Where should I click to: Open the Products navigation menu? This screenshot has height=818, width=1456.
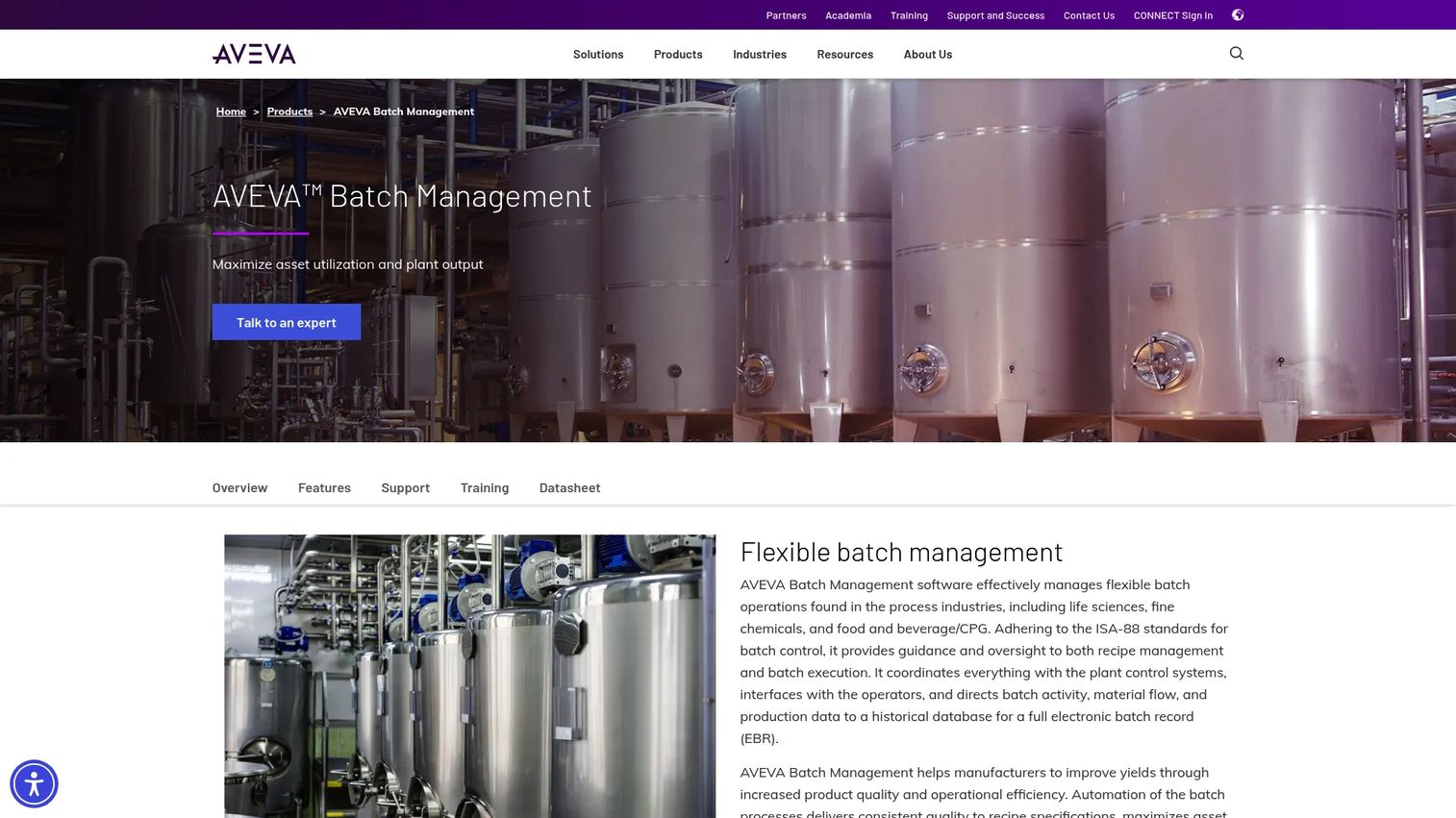point(678,55)
